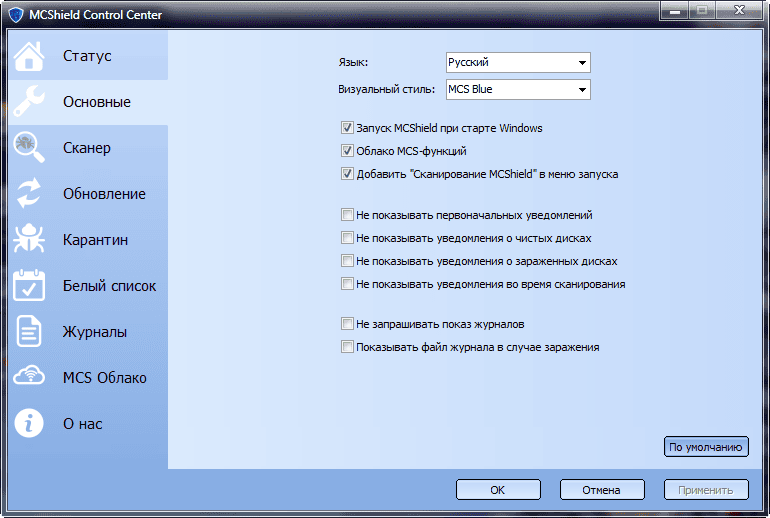Click the info icon for О нас
This screenshot has width=770, height=518.
click(28, 423)
